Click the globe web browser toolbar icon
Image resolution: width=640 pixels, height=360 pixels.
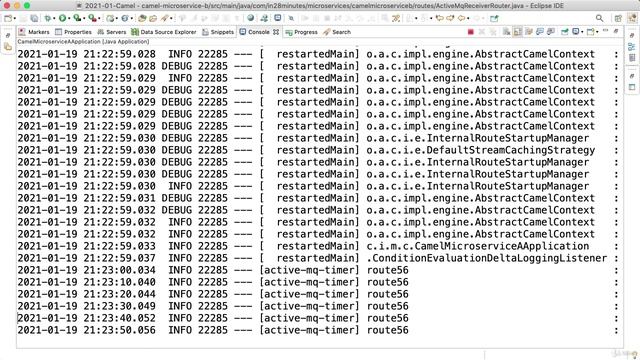(251, 18)
